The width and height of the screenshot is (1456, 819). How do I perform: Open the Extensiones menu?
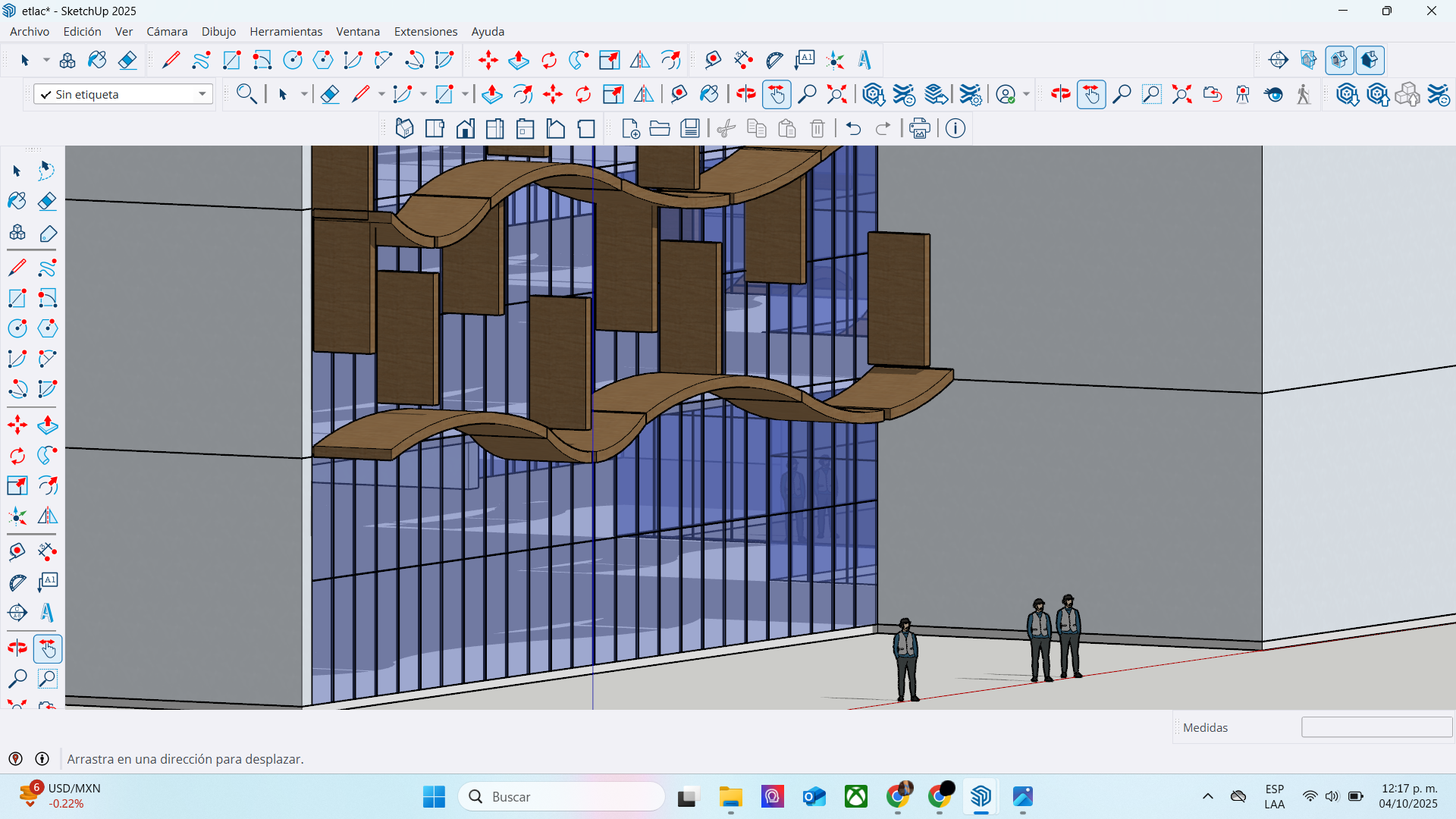(425, 31)
